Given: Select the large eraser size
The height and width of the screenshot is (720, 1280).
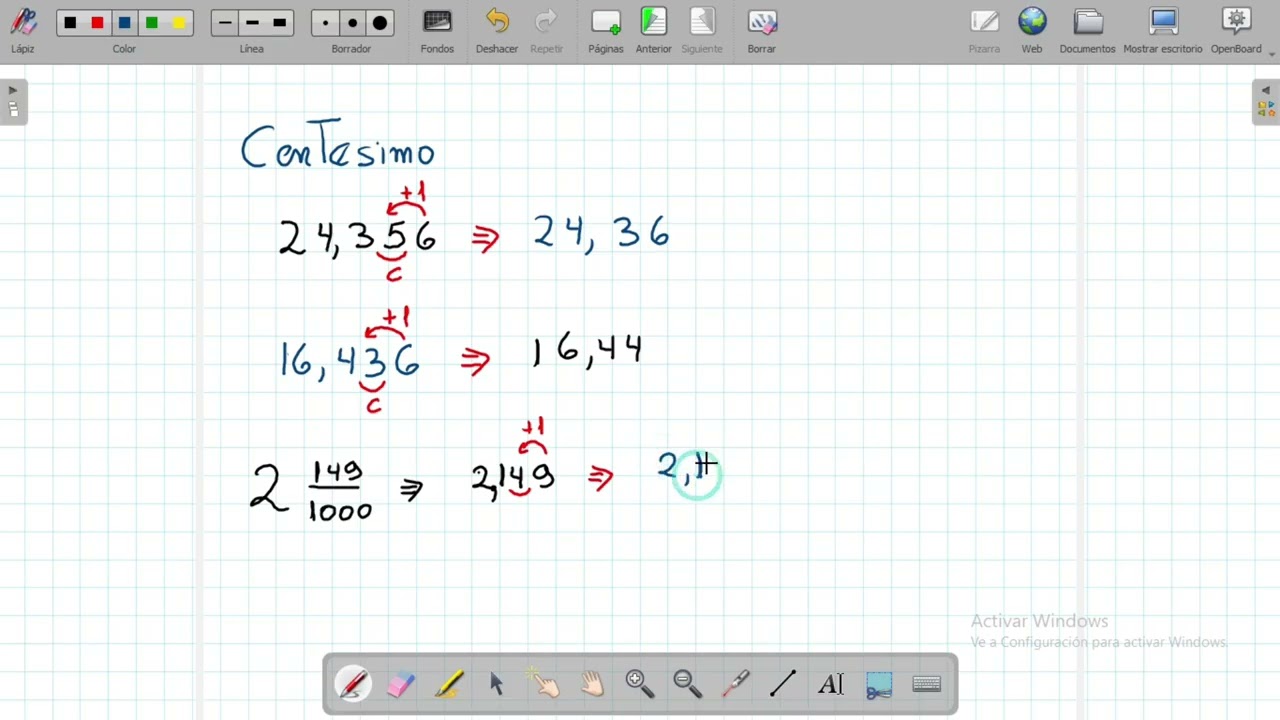Looking at the screenshot, I should click(380, 23).
